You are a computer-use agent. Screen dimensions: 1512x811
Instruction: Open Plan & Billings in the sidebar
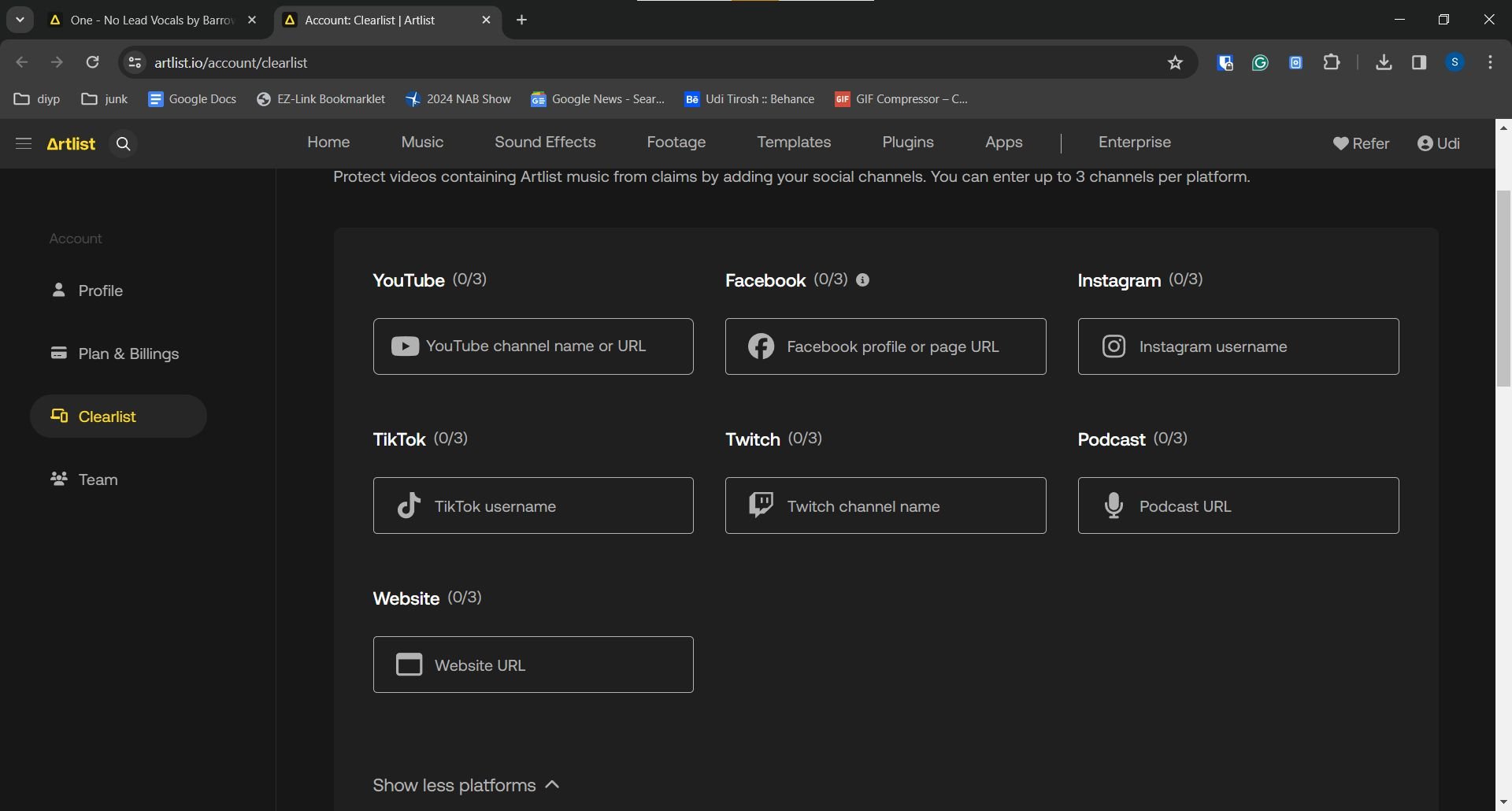click(115, 354)
